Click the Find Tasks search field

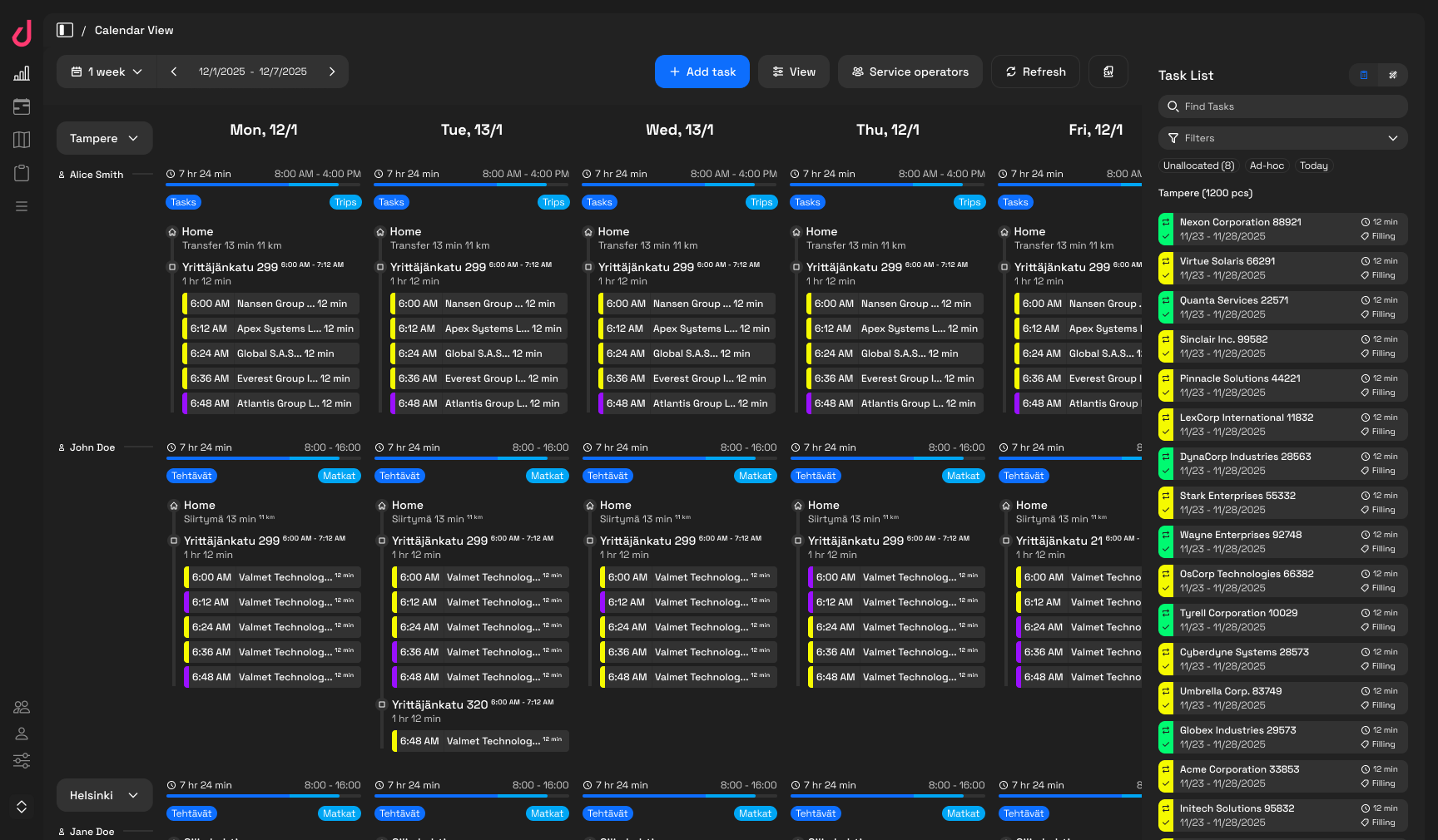point(1282,106)
